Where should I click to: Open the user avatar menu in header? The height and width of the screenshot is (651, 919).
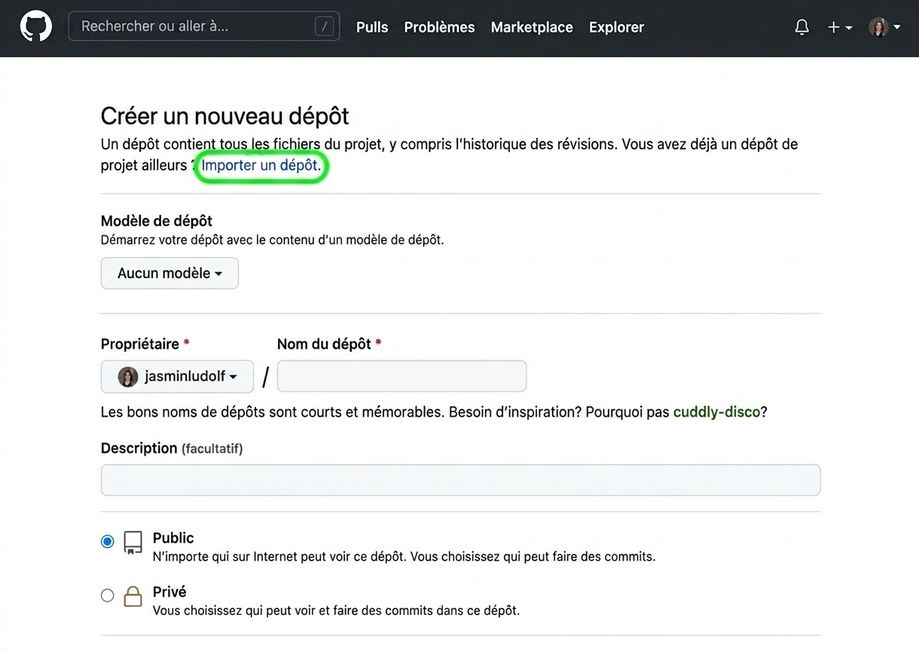[884, 27]
